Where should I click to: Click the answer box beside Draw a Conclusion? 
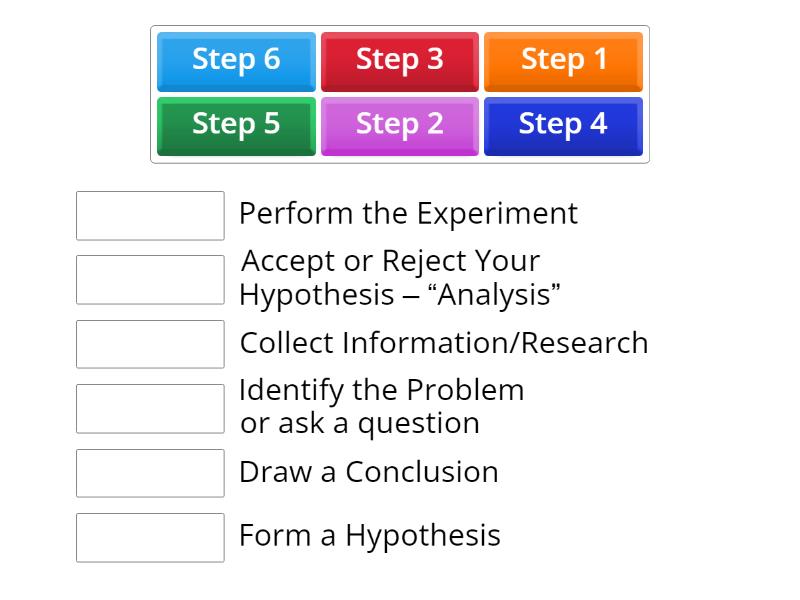click(x=149, y=473)
